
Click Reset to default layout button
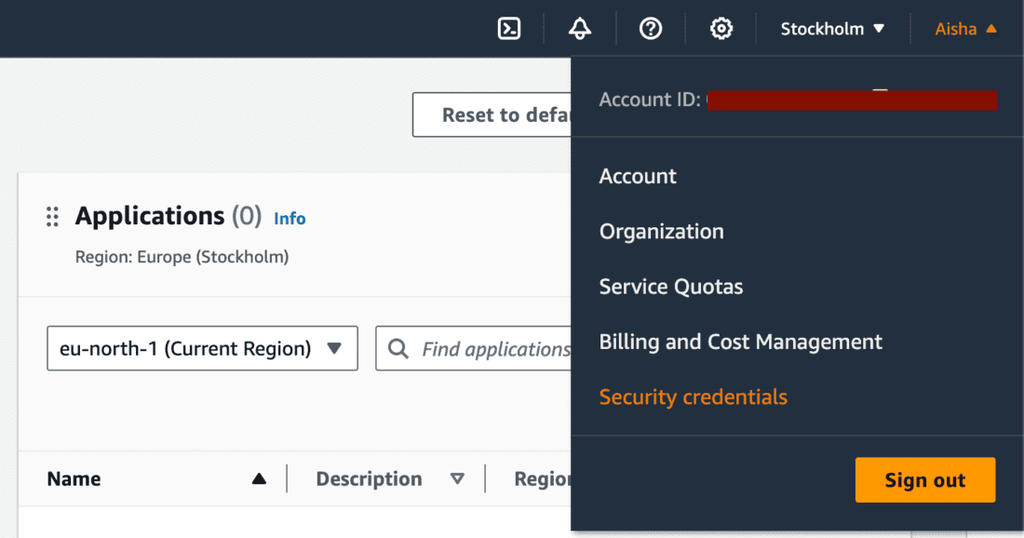[492, 115]
